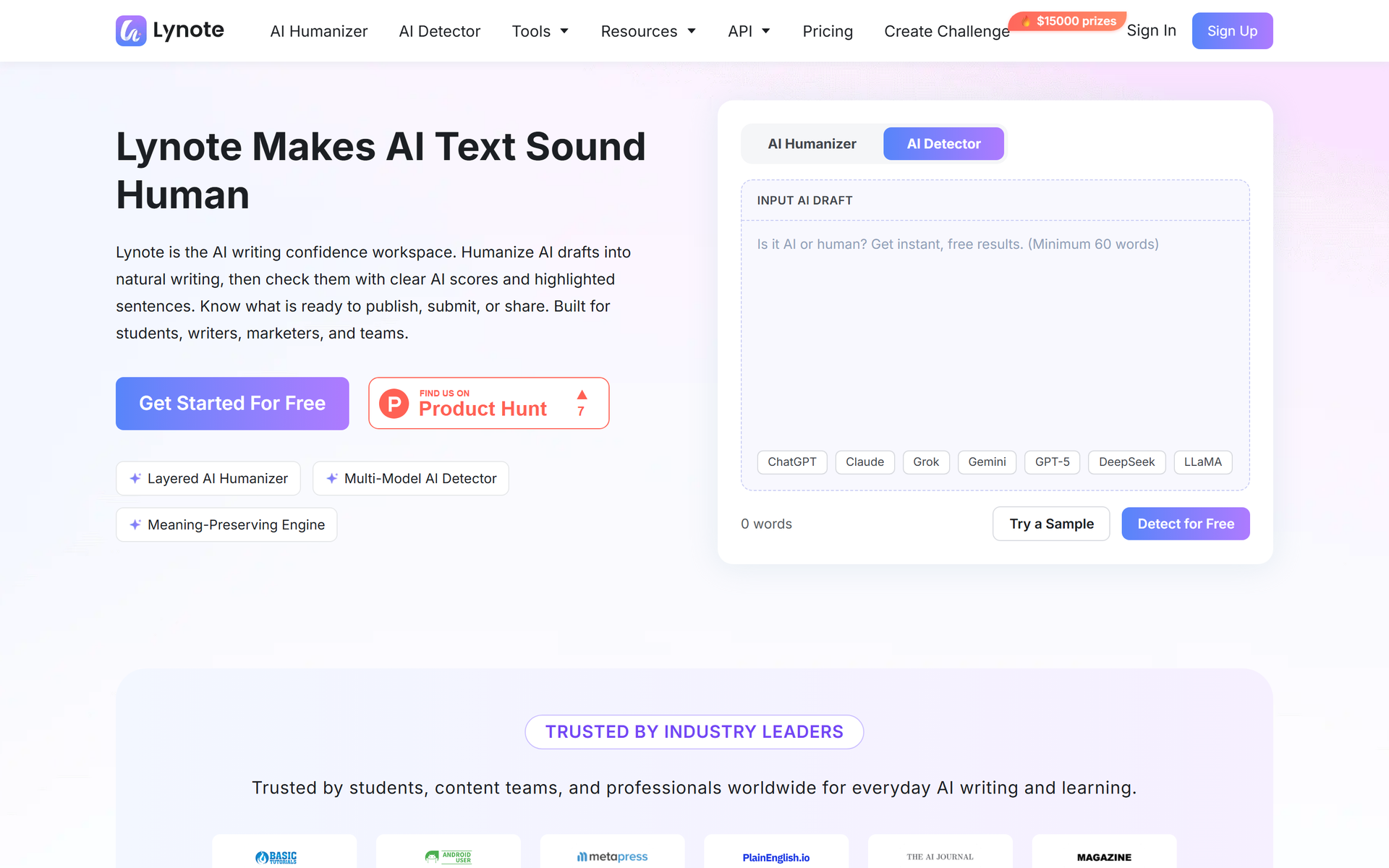The height and width of the screenshot is (868, 1389).
Task: Click the Layered AI Humanizer badge
Action: point(208,479)
